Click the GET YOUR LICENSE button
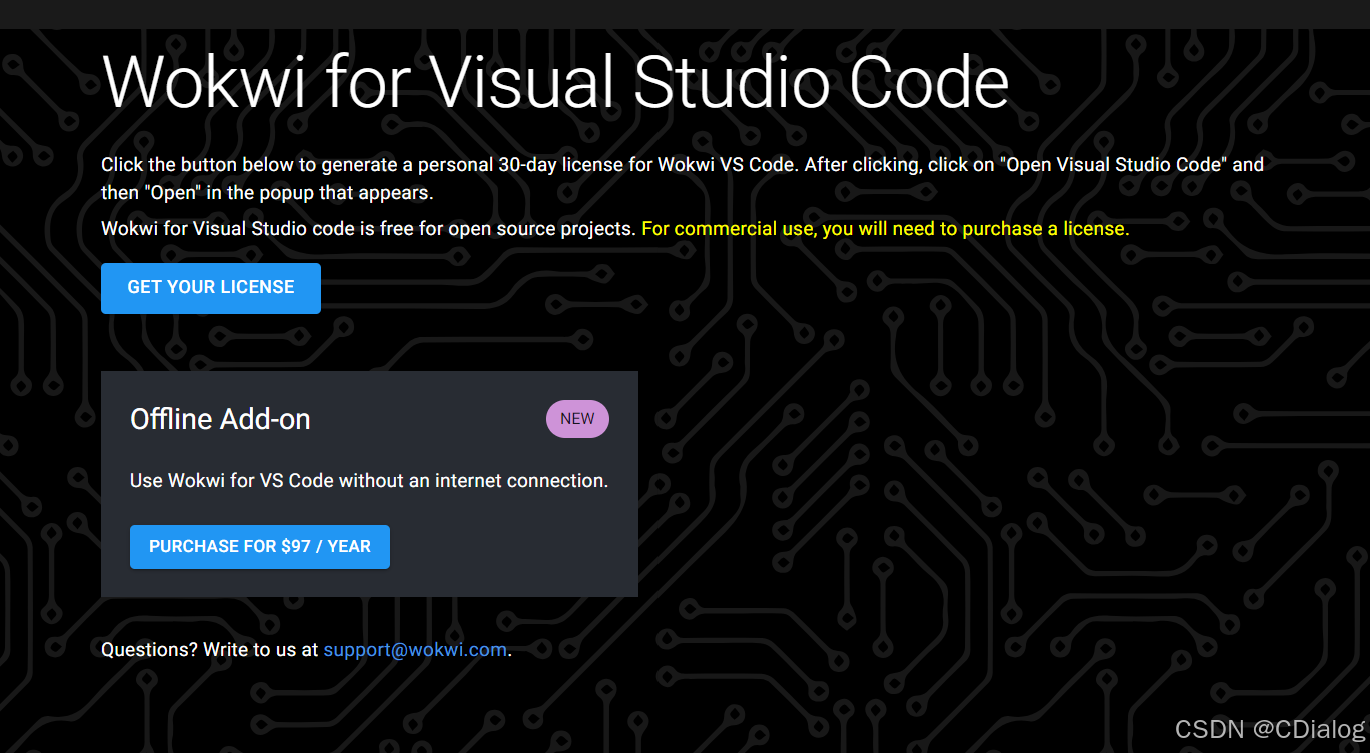 [x=211, y=288]
